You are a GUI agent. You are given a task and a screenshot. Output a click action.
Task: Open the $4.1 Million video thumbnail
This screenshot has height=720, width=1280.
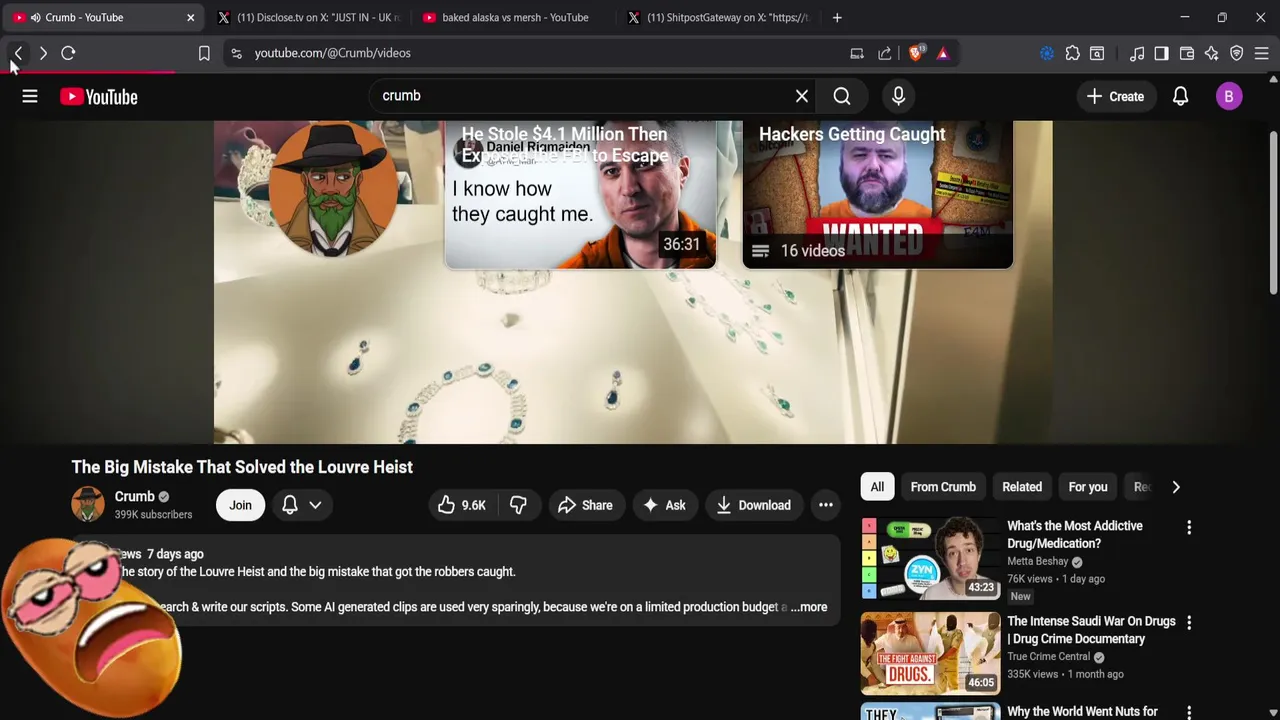[580, 195]
